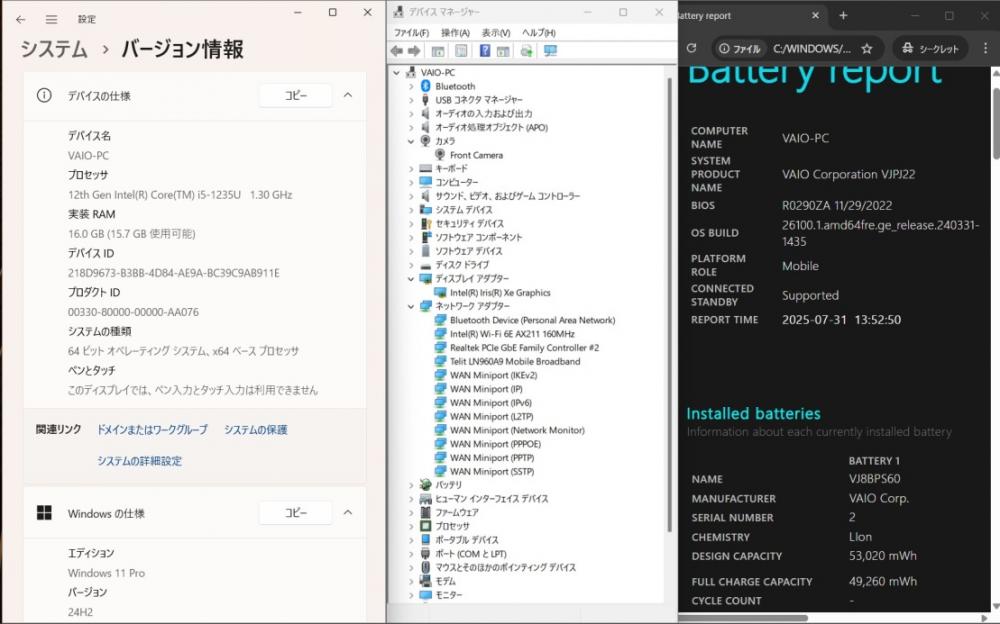Open the ヘルプ(H) menu in Device Manager

pyautogui.click(x=539, y=33)
